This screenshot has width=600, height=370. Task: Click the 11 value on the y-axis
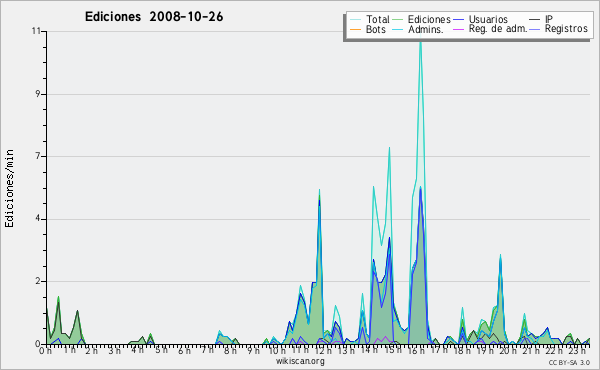pos(36,31)
